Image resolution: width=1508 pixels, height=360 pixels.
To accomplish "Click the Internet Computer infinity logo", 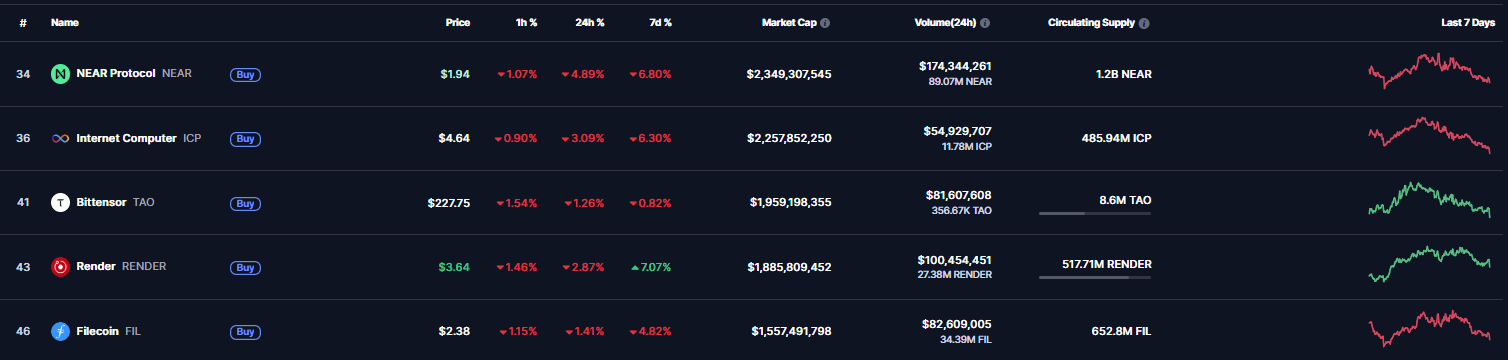I will 59,138.
